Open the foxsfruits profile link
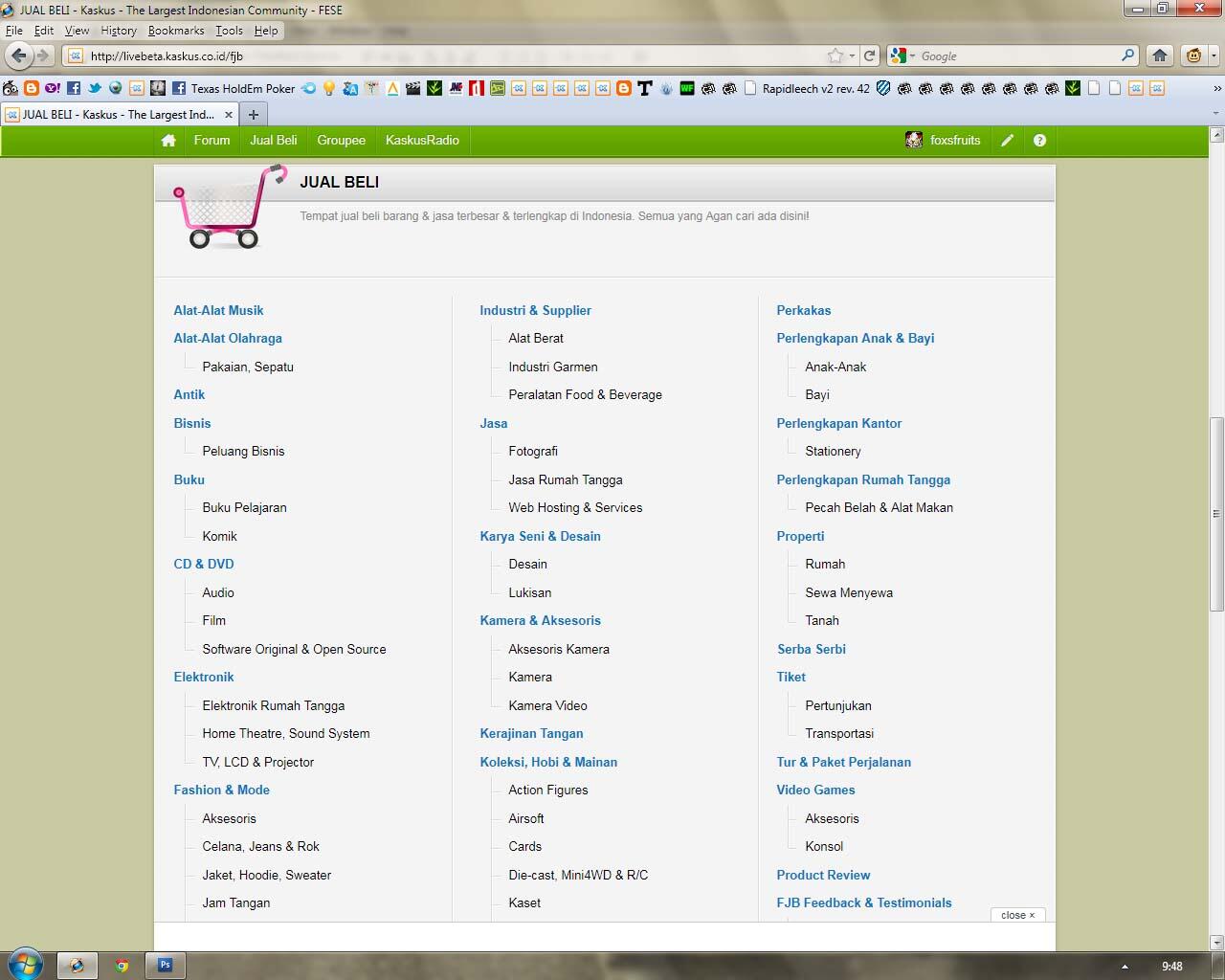The width and height of the screenshot is (1225, 980). click(x=955, y=140)
